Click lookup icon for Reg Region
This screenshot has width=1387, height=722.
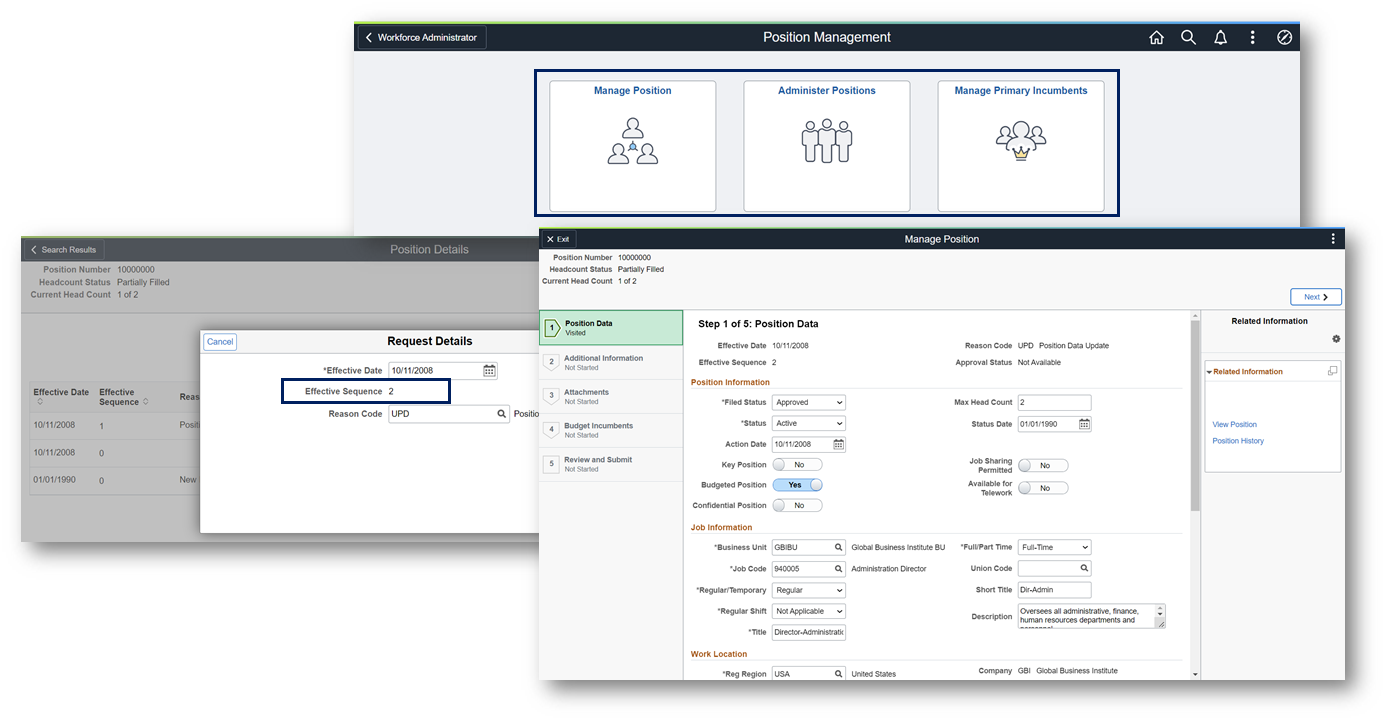(x=839, y=674)
